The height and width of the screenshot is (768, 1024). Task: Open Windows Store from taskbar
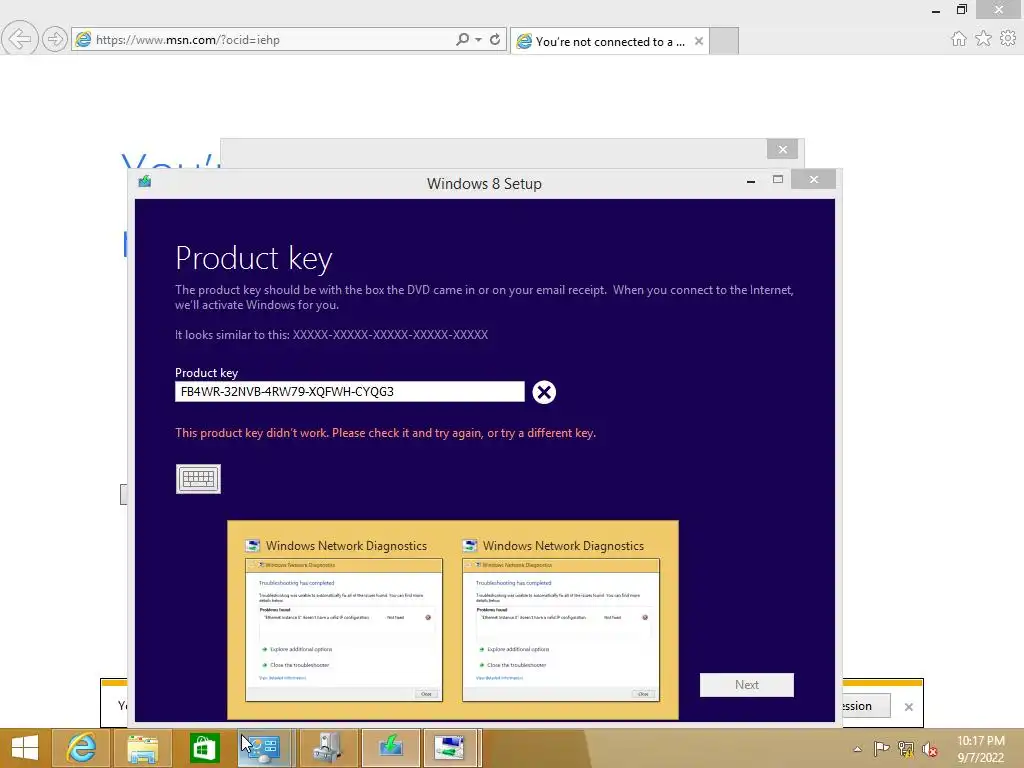(x=204, y=748)
